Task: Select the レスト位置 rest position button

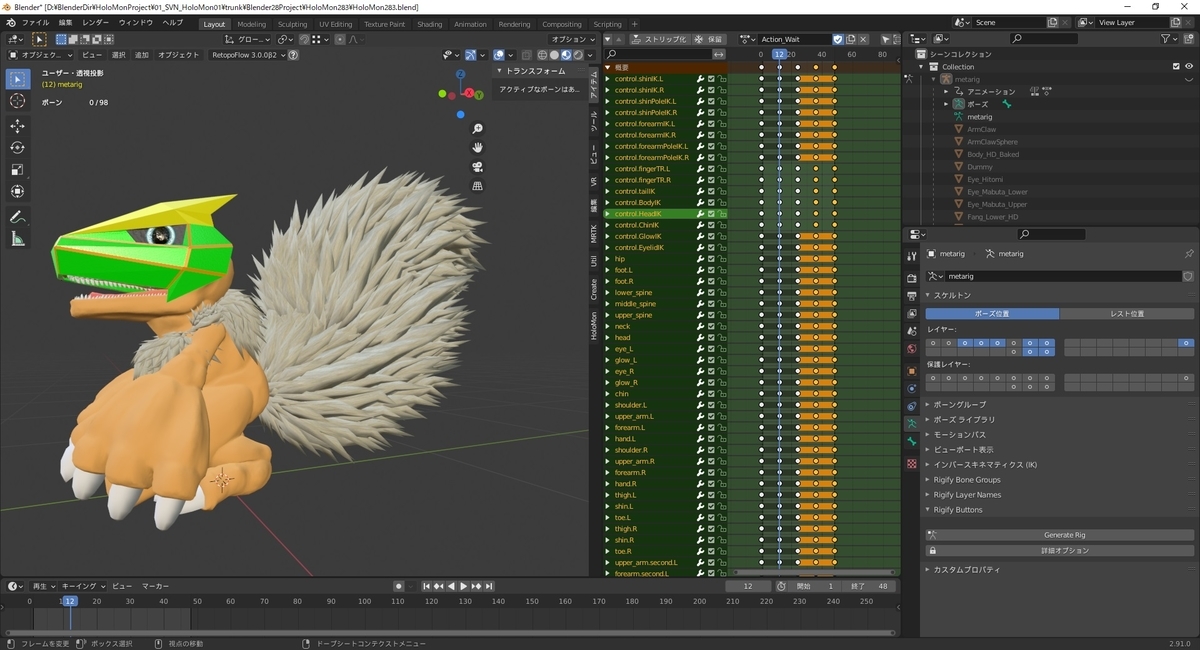Action: pos(1127,314)
